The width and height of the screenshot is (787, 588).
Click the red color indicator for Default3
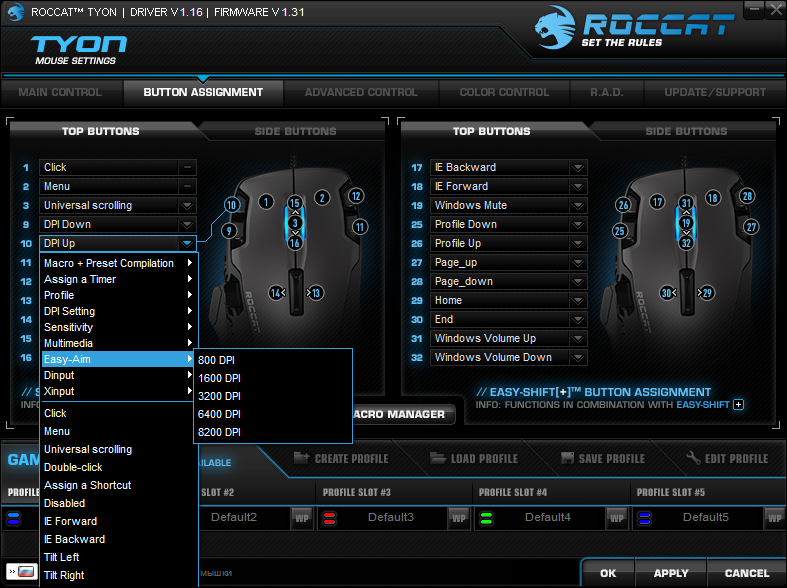coord(330,518)
